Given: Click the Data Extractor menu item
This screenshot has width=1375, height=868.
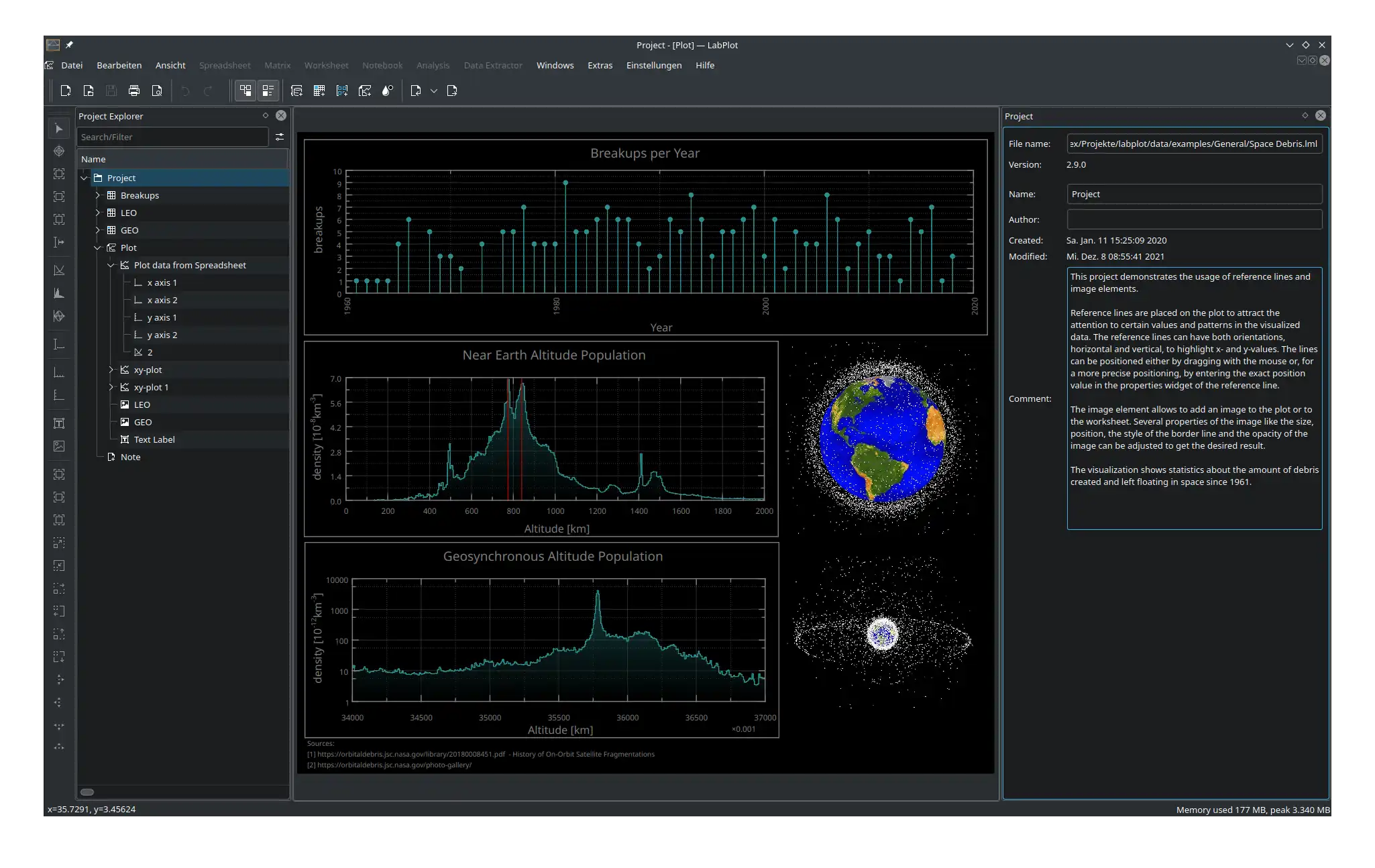Looking at the screenshot, I should [x=492, y=64].
